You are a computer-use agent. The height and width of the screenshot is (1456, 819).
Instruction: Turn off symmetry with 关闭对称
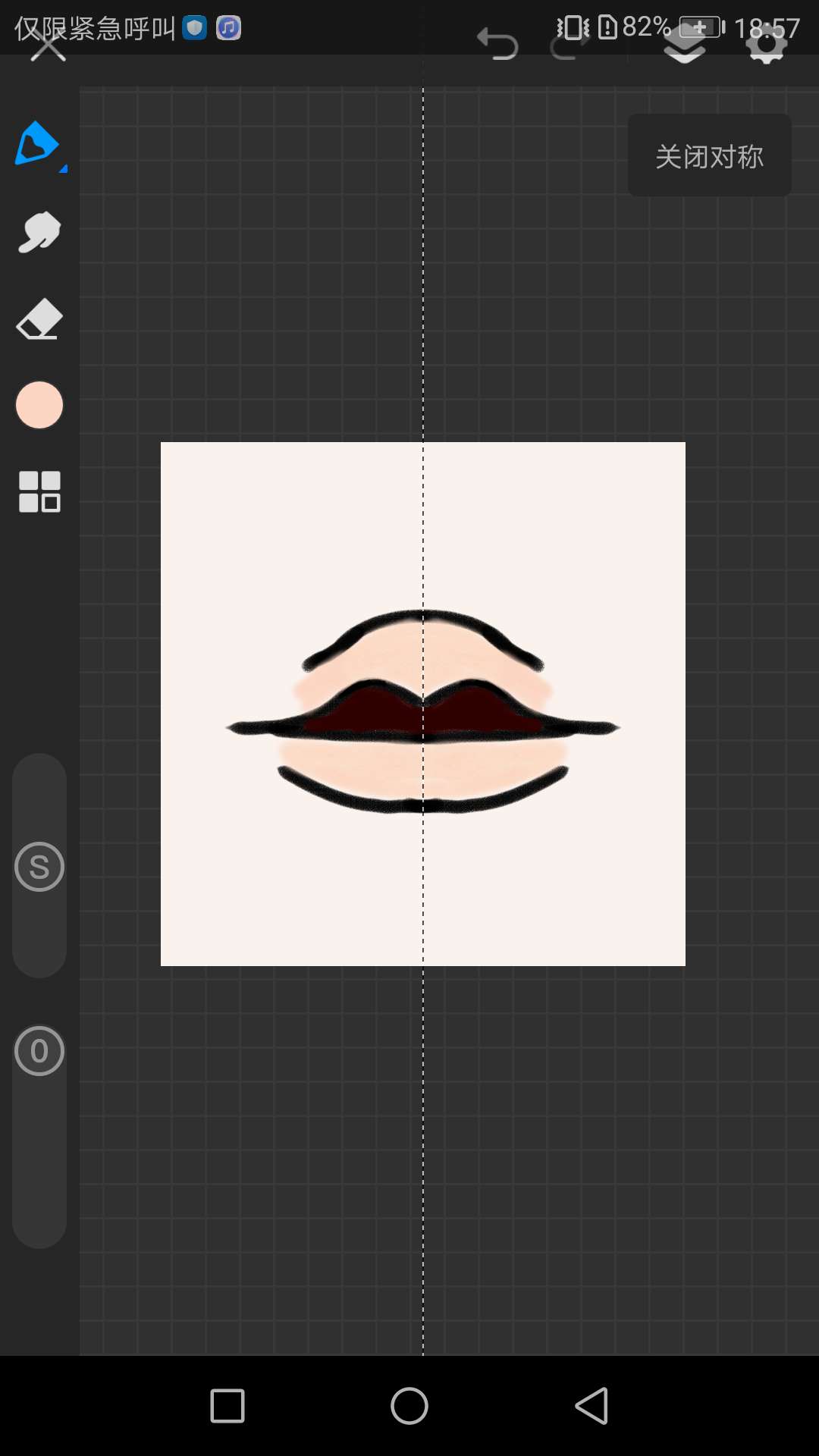tap(709, 156)
